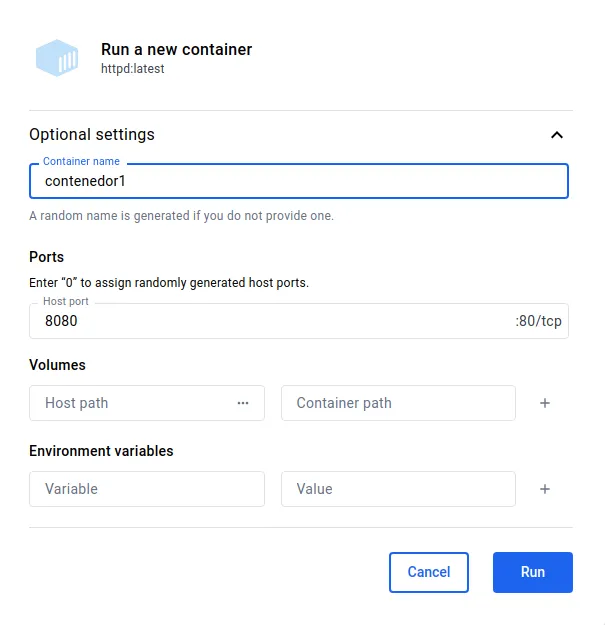Click the :80/tcp container port label
The width and height of the screenshot is (605, 625).
pos(538,321)
